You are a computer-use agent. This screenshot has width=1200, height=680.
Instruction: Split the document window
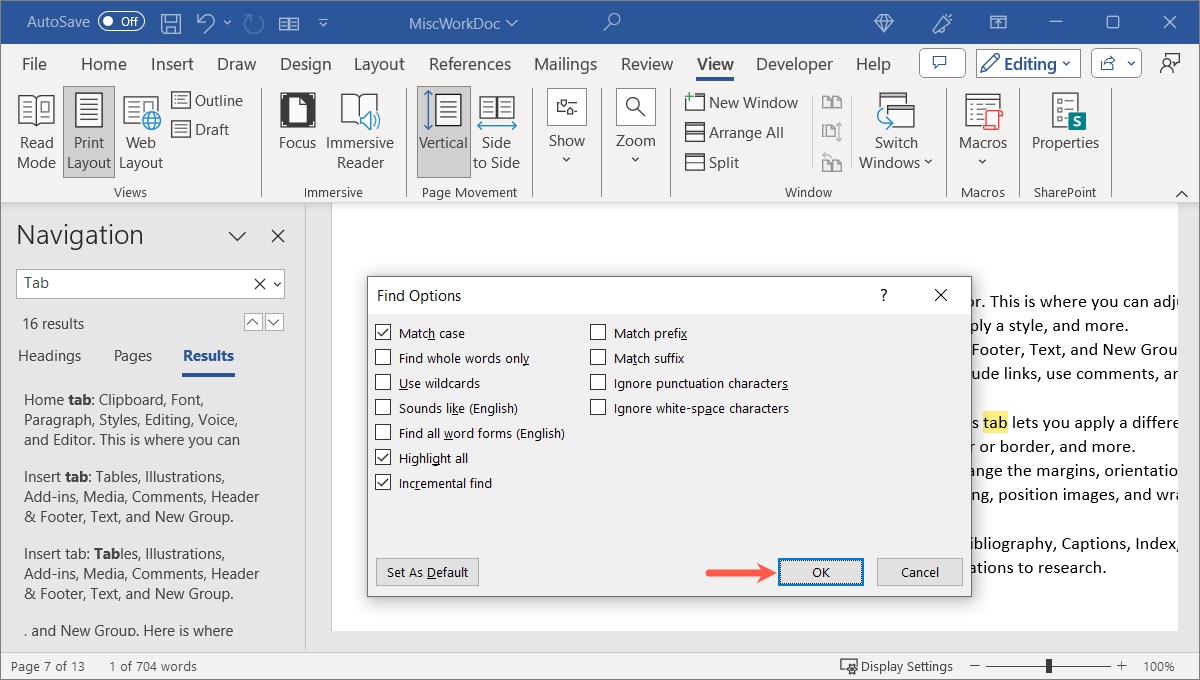(712, 162)
